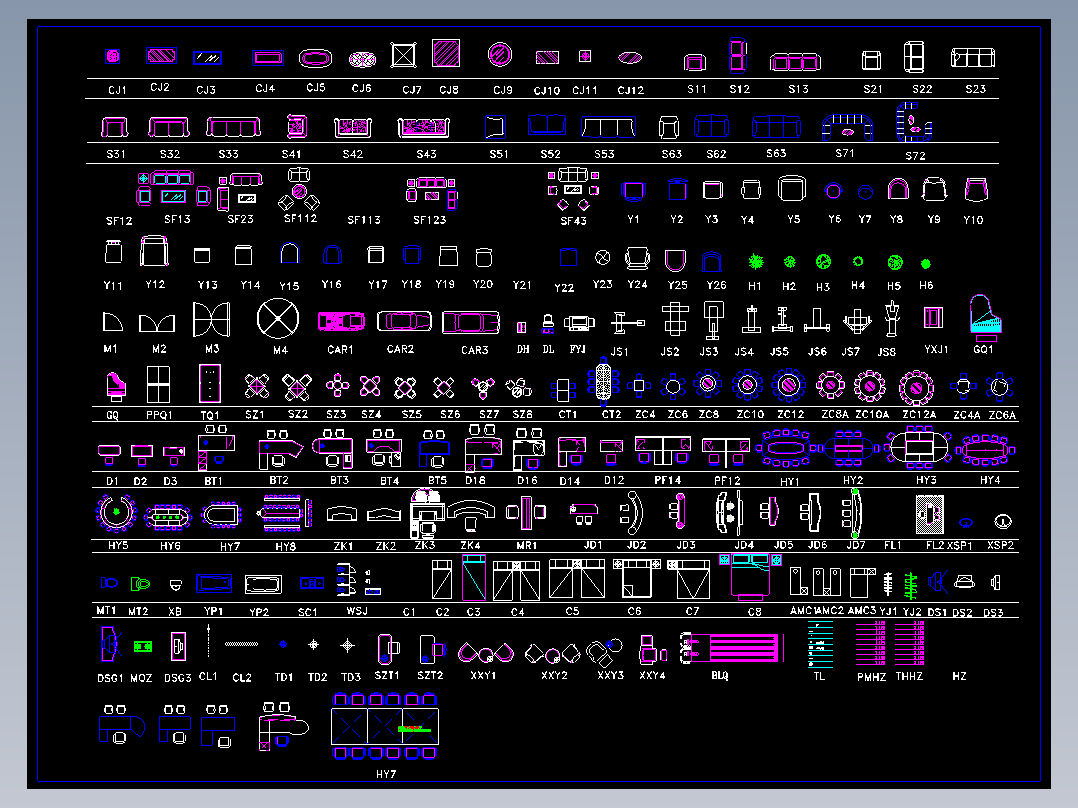Click the FL2 hatched carpet symbol
The height and width of the screenshot is (808, 1078).
click(x=930, y=514)
